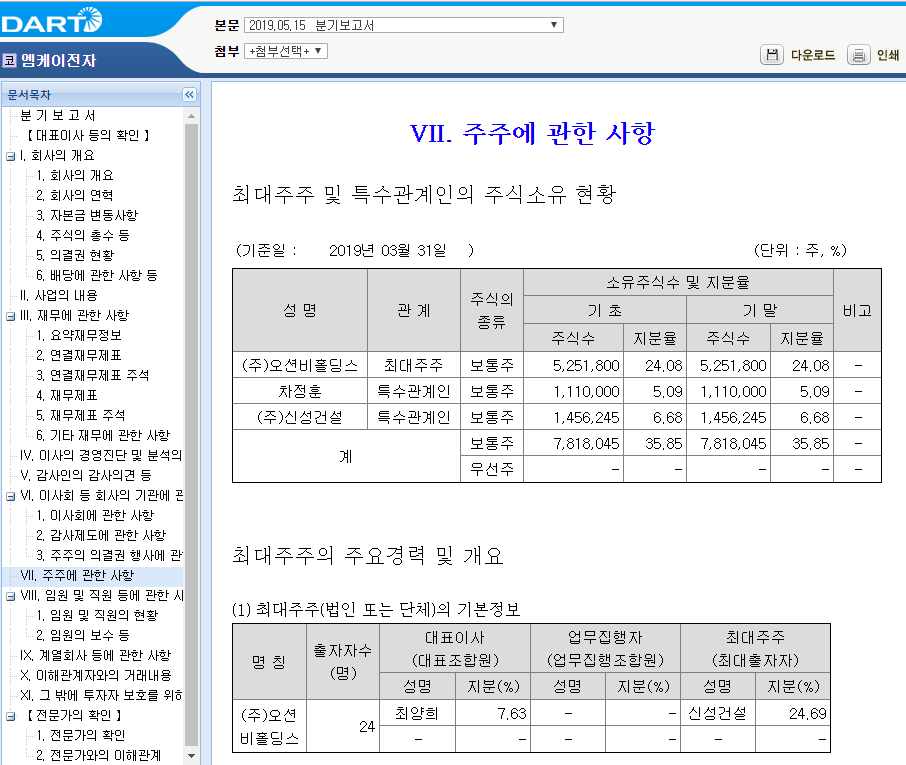This screenshot has width=906, height=765.
Task: Click the DART logo
Action: 52,21
